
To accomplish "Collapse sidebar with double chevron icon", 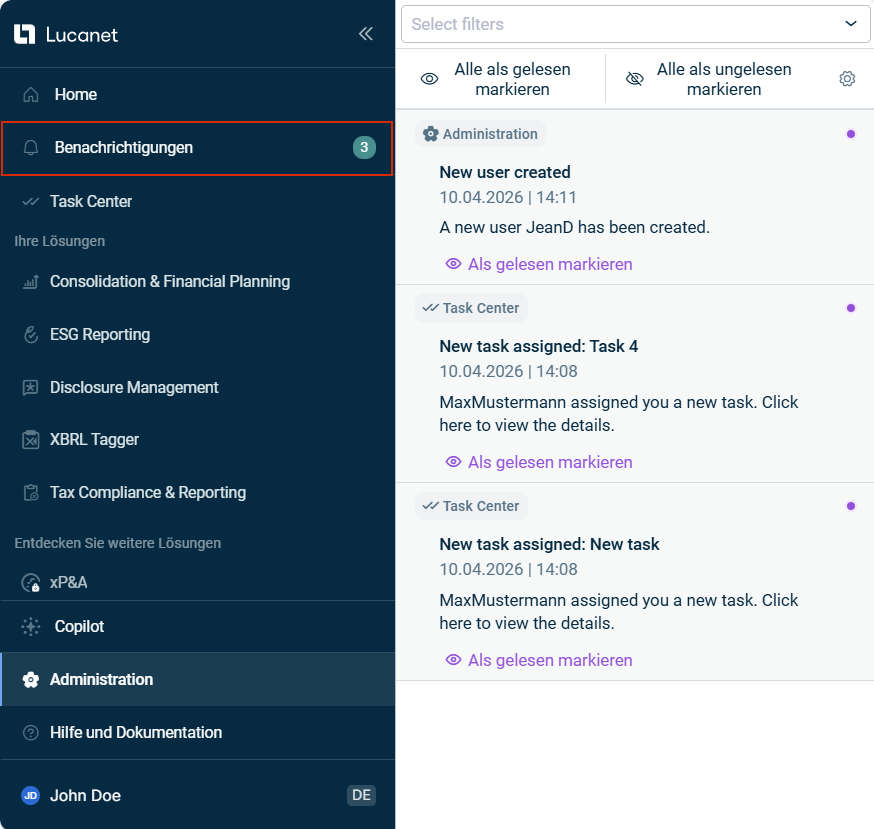I will 366,34.
